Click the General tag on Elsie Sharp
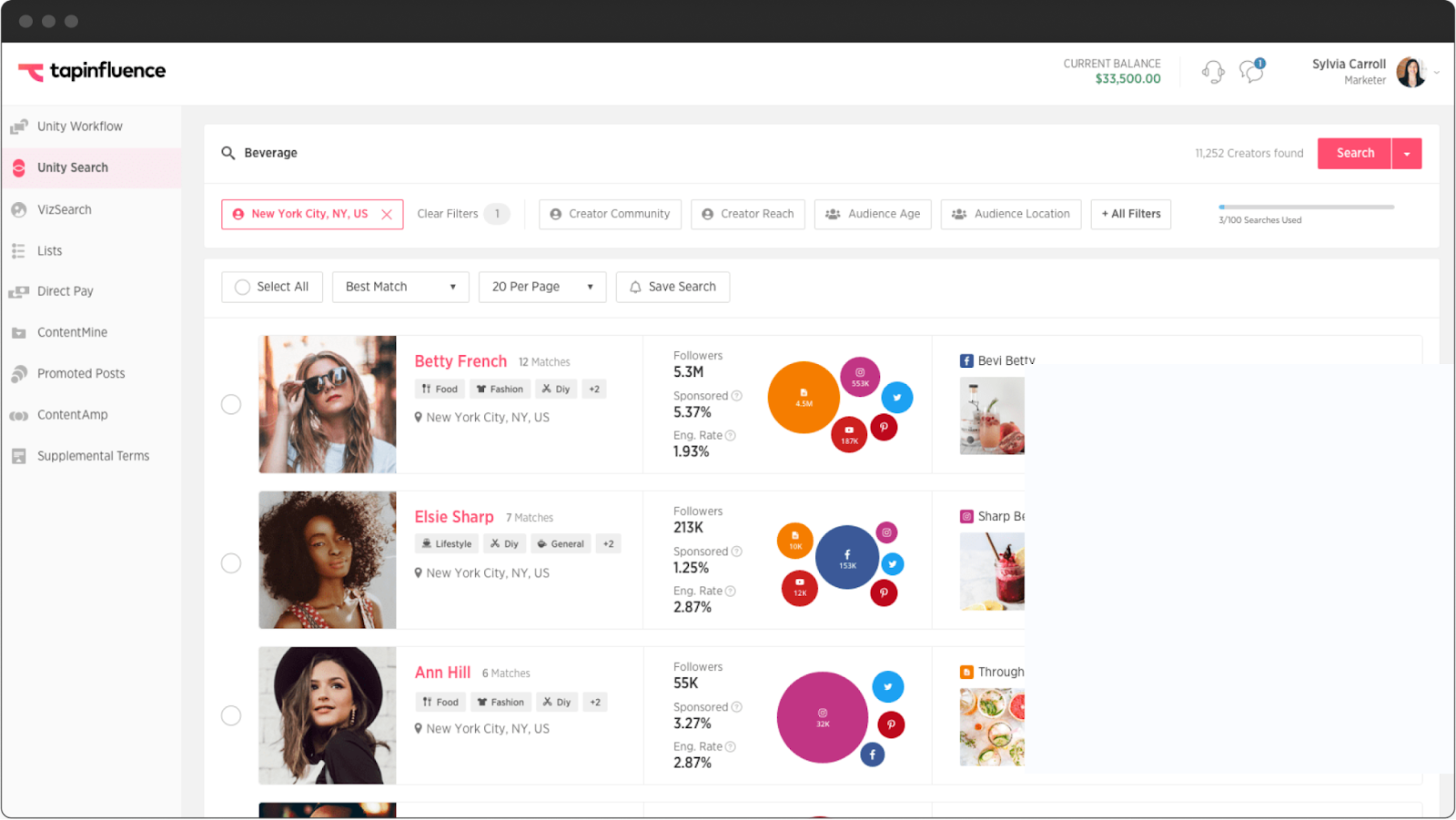This screenshot has width=1456, height=820. click(x=561, y=543)
